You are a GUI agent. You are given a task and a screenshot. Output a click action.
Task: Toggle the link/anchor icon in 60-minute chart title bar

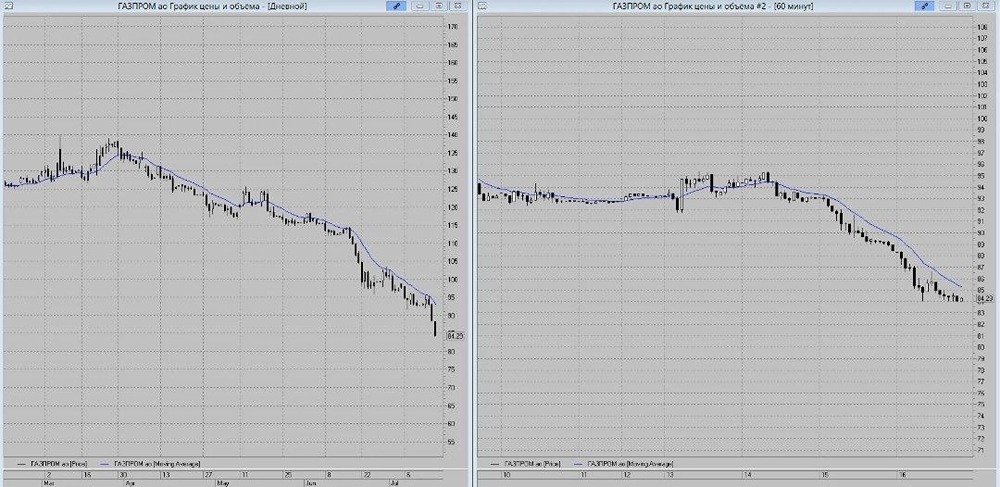click(924, 6)
